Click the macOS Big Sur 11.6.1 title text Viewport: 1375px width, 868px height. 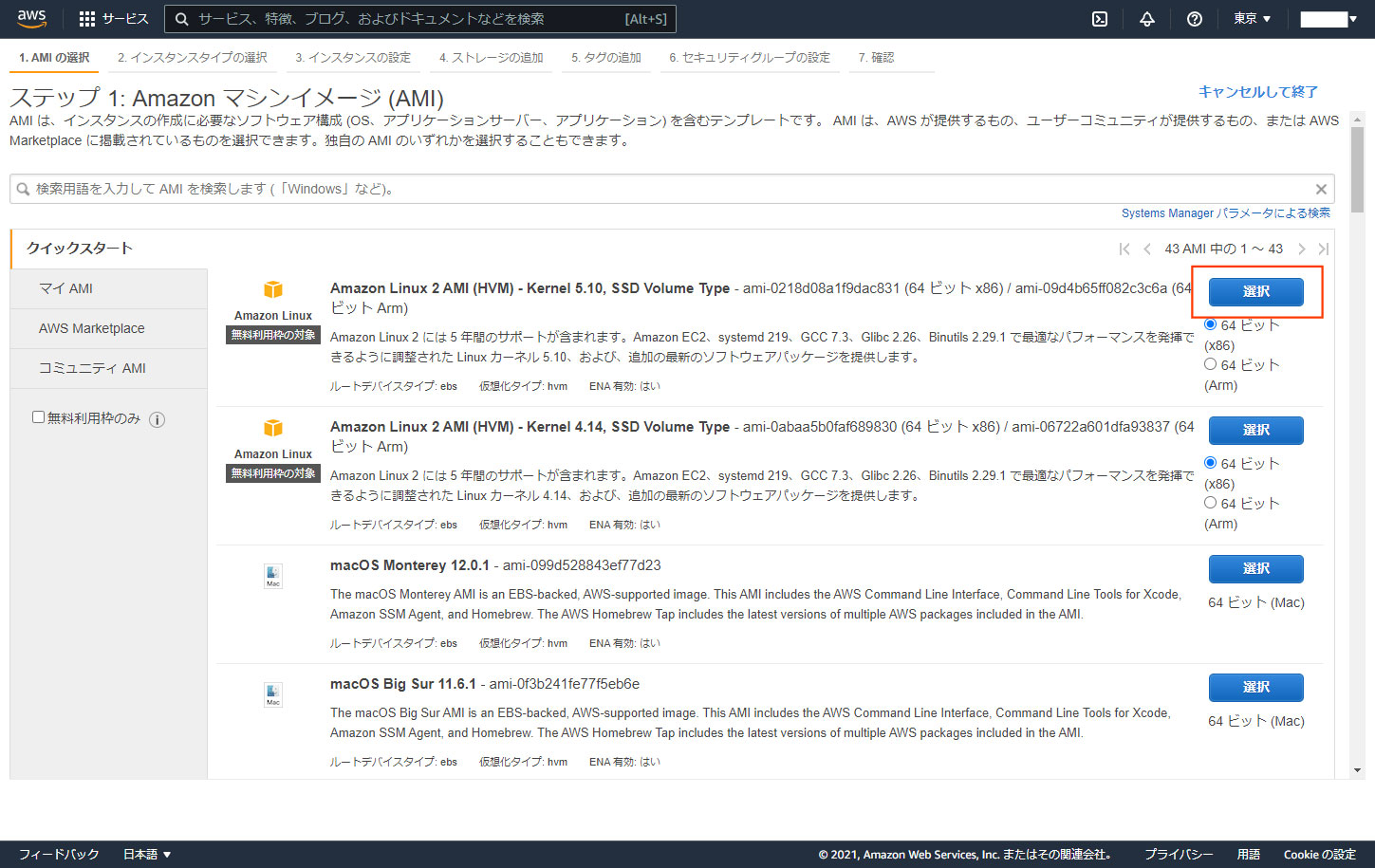[x=403, y=684]
